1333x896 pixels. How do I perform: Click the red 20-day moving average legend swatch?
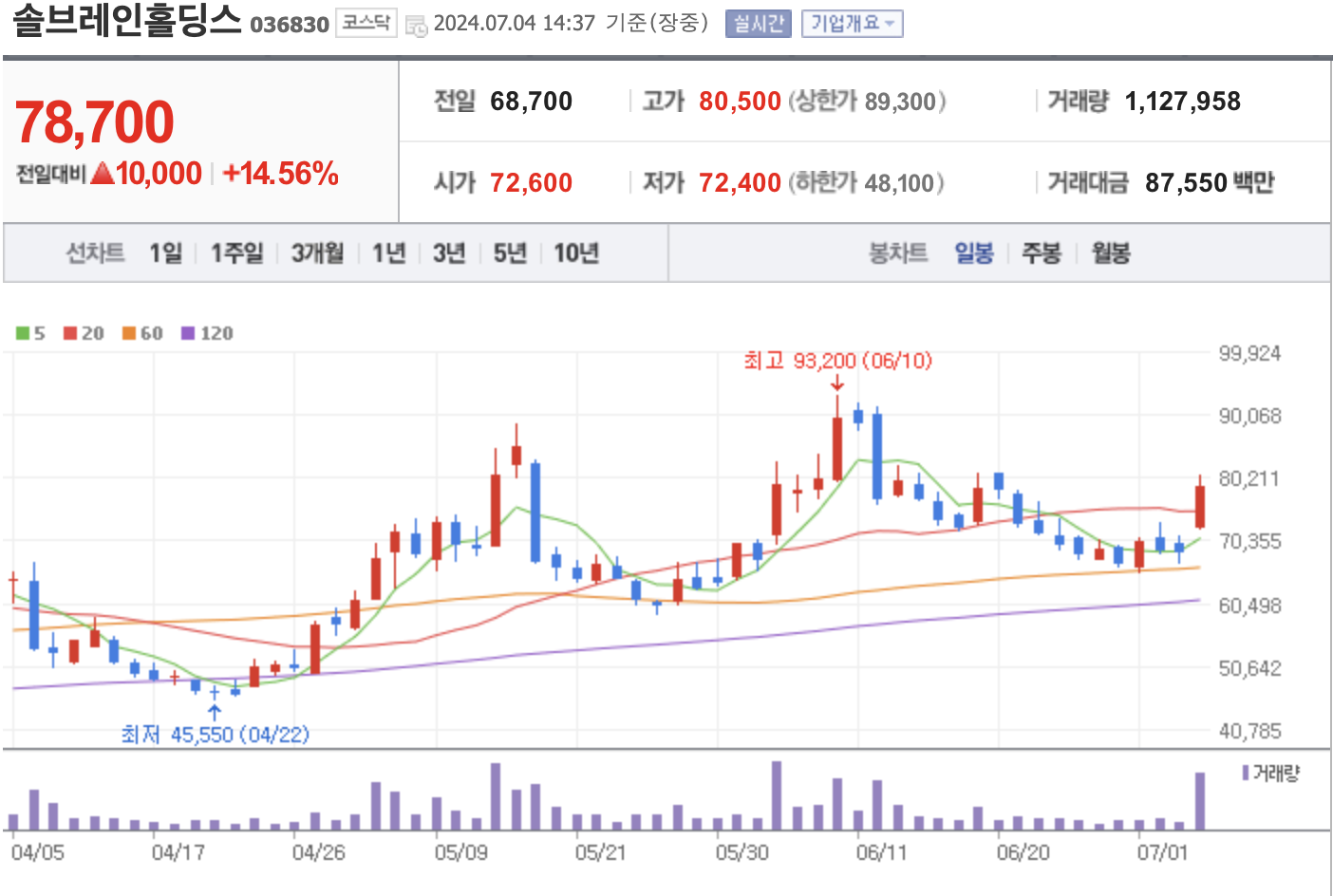click(x=70, y=333)
